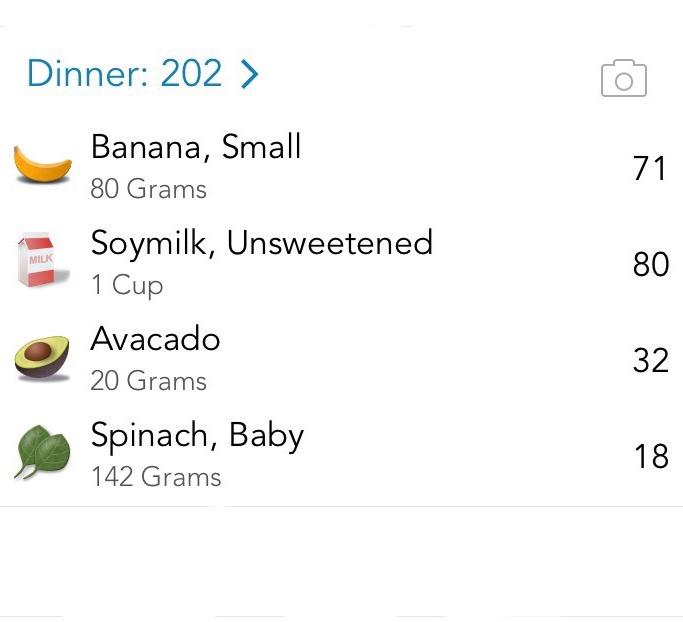The width and height of the screenshot is (683, 622).
Task: Click the avocado calorie value 32
Action: (650, 360)
